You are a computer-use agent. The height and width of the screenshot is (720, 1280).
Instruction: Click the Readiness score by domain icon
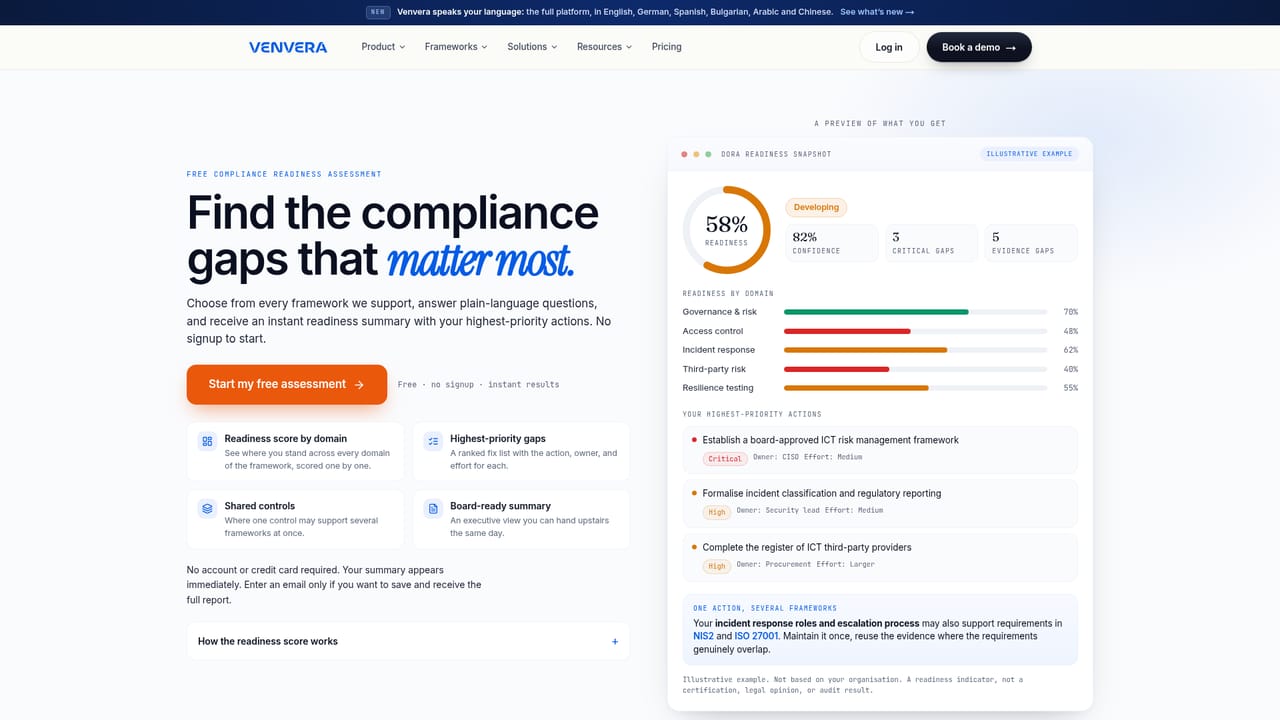(x=207, y=441)
